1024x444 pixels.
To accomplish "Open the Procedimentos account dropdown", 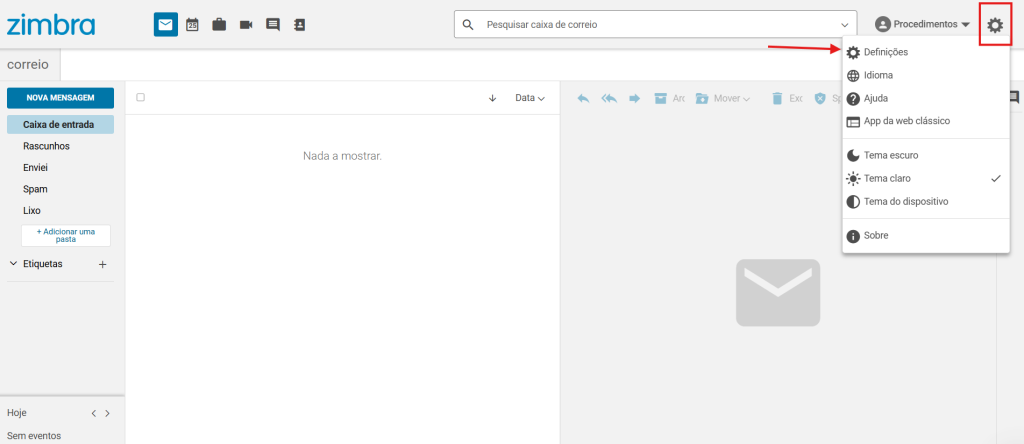I will point(922,24).
